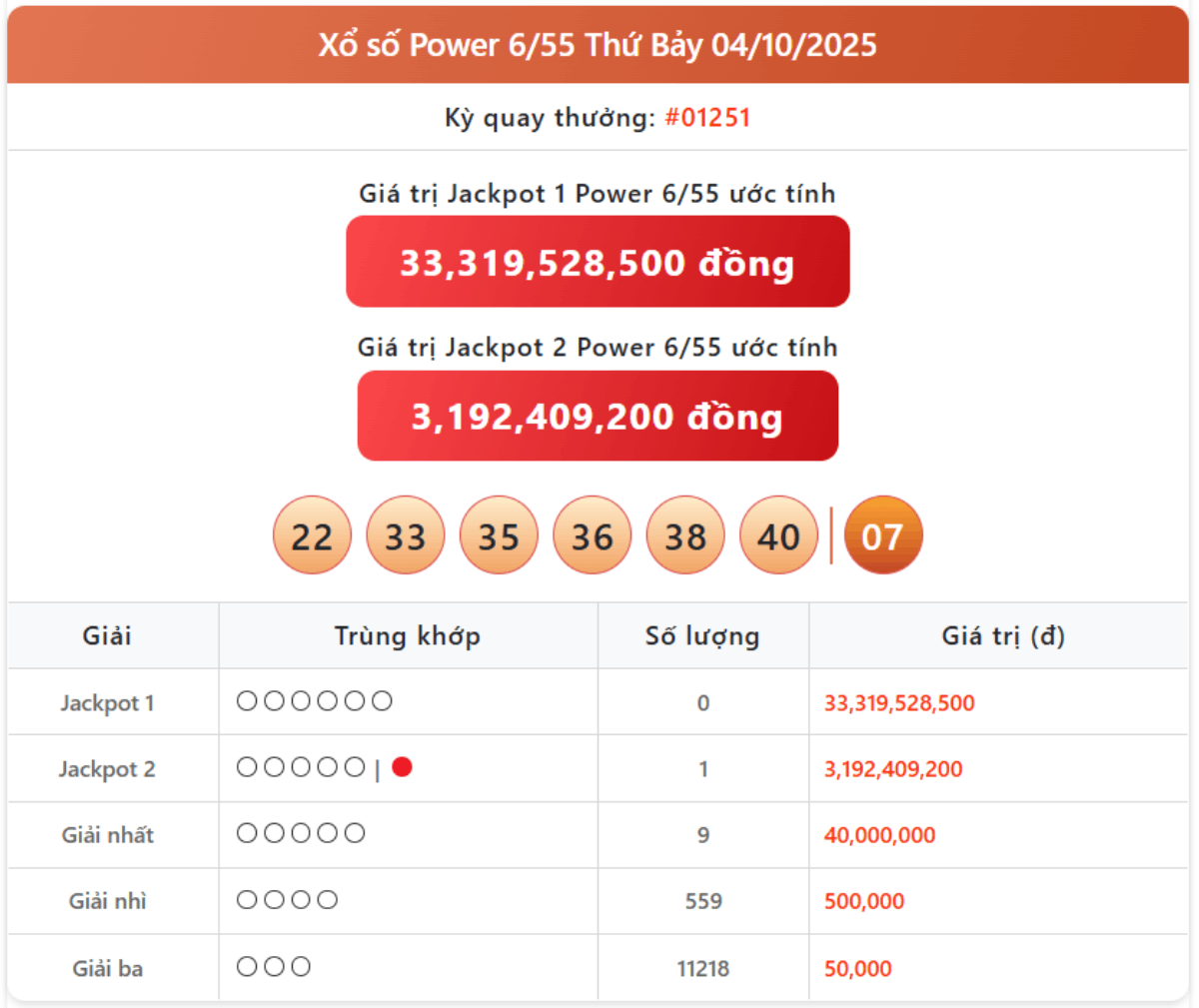Click the number 38 lottery ball

pyautogui.click(x=685, y=536)
